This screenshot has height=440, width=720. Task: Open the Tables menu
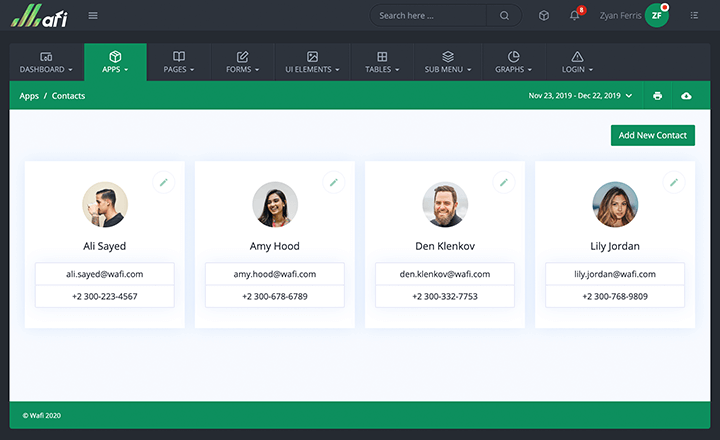(x=382, y=62)
